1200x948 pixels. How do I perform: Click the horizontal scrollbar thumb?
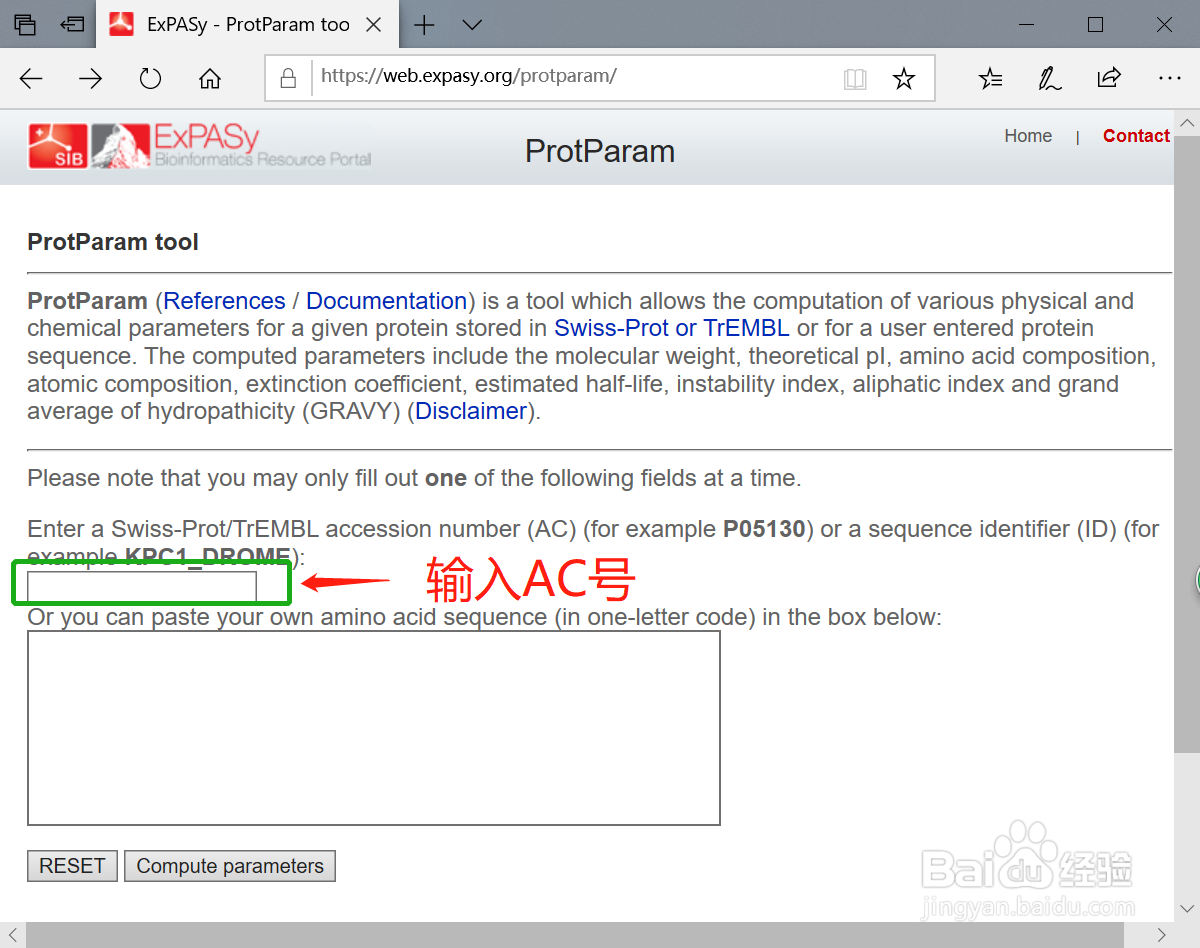click(574, 935)
